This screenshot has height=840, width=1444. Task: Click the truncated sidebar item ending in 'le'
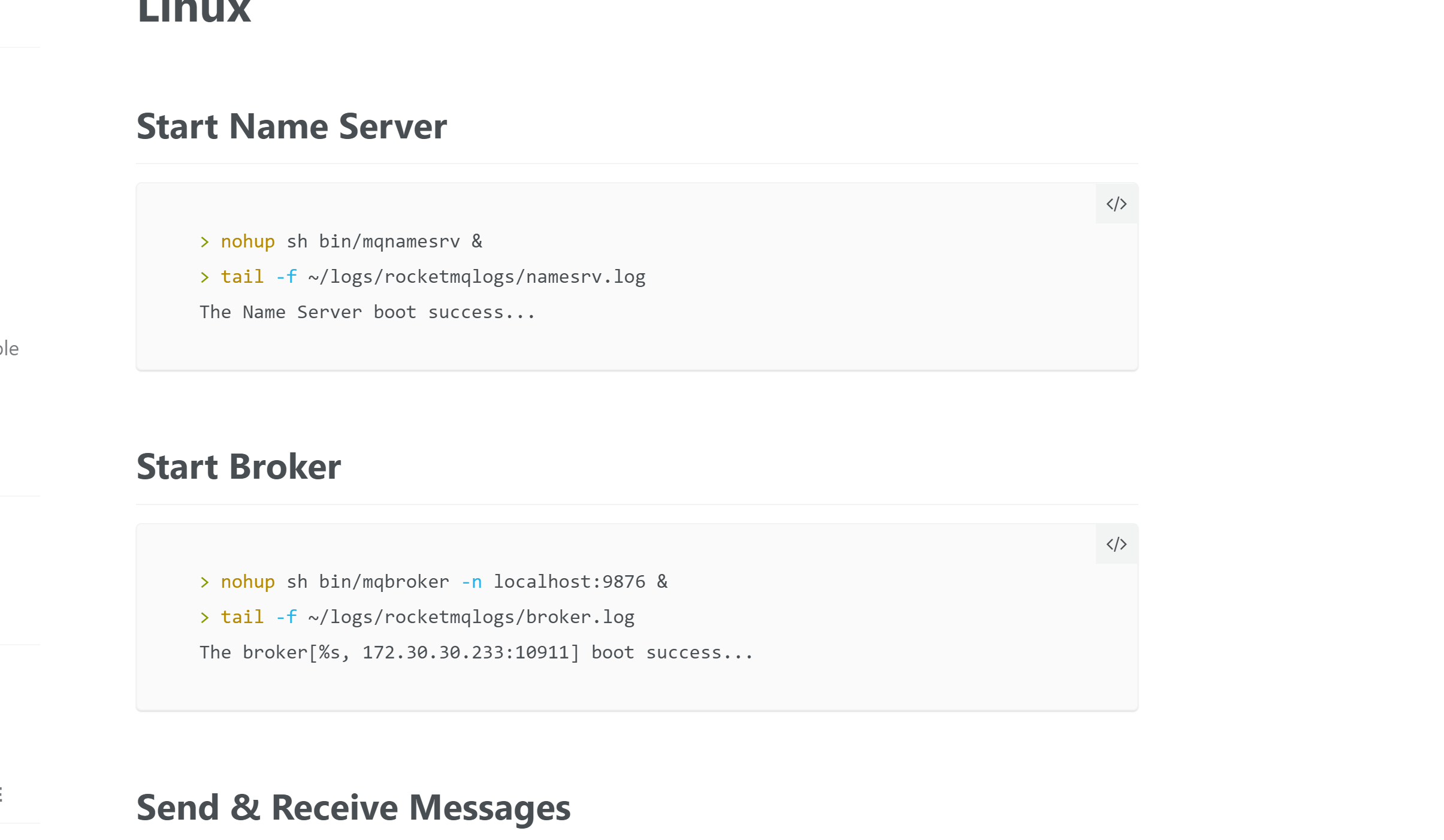coord(10,349)
